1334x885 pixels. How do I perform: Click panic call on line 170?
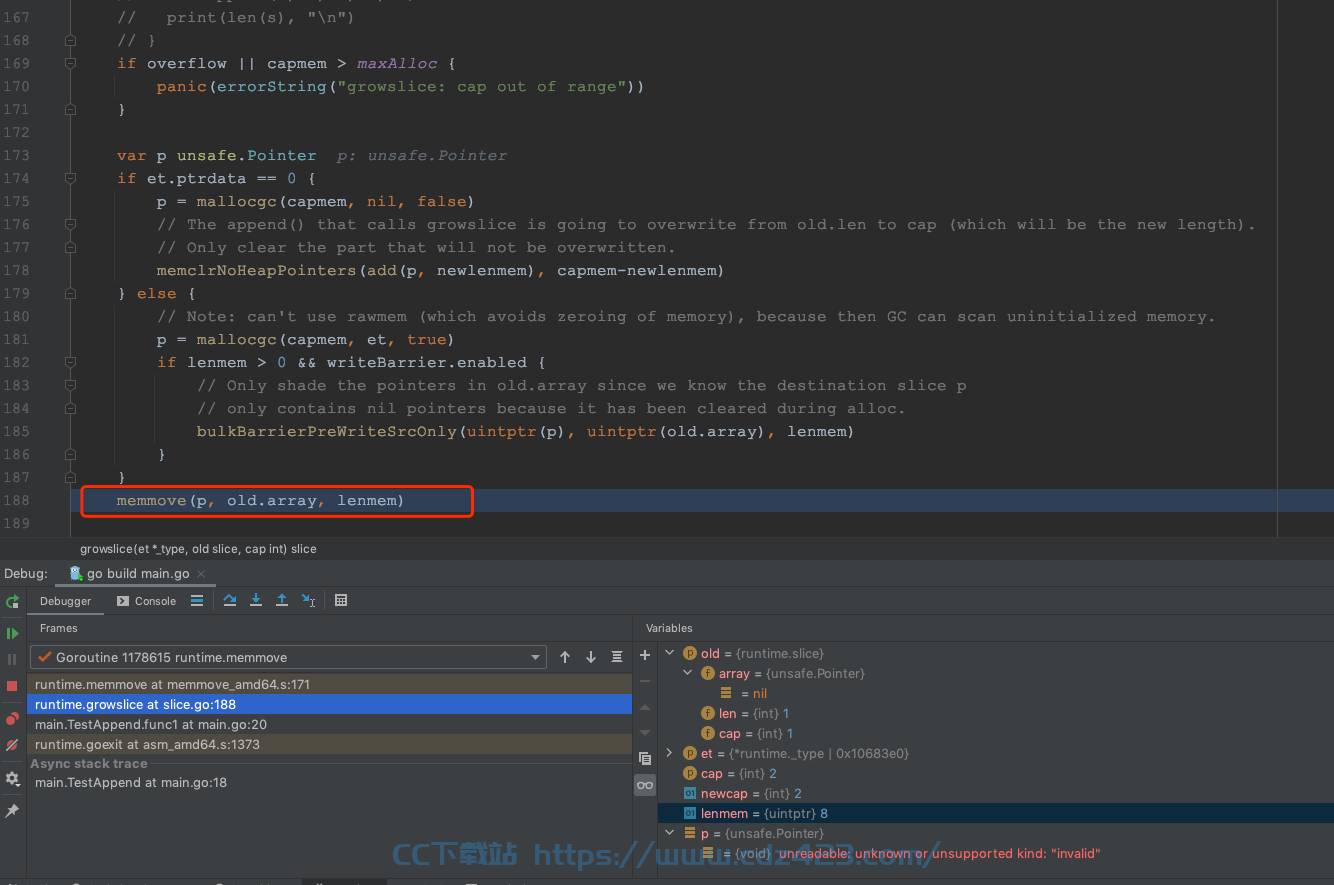click(x=181, y=86)
